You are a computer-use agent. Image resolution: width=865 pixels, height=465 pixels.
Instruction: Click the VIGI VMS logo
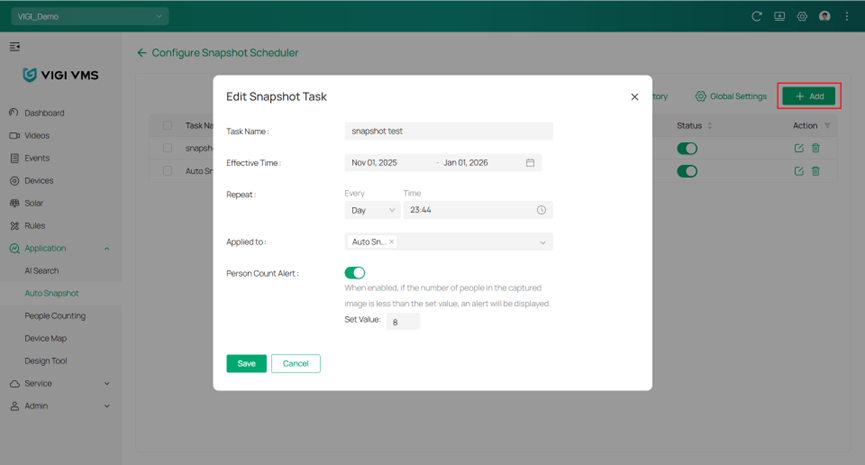(61, 75)
